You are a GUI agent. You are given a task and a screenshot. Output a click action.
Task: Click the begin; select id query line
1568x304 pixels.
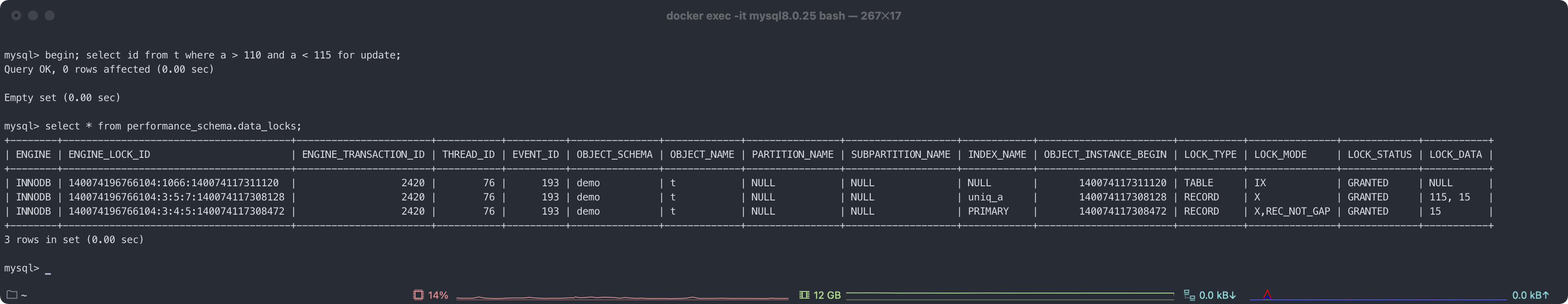tap(202, 55)
